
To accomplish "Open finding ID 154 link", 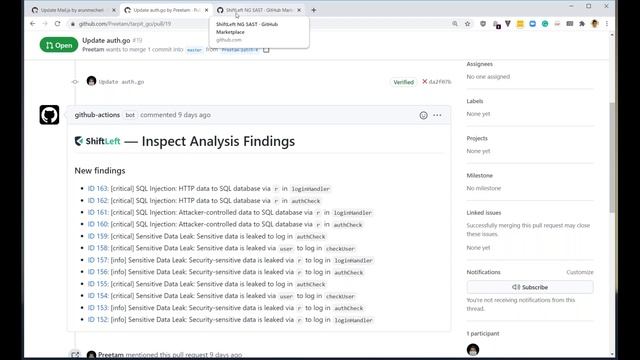I will [98, 296].
